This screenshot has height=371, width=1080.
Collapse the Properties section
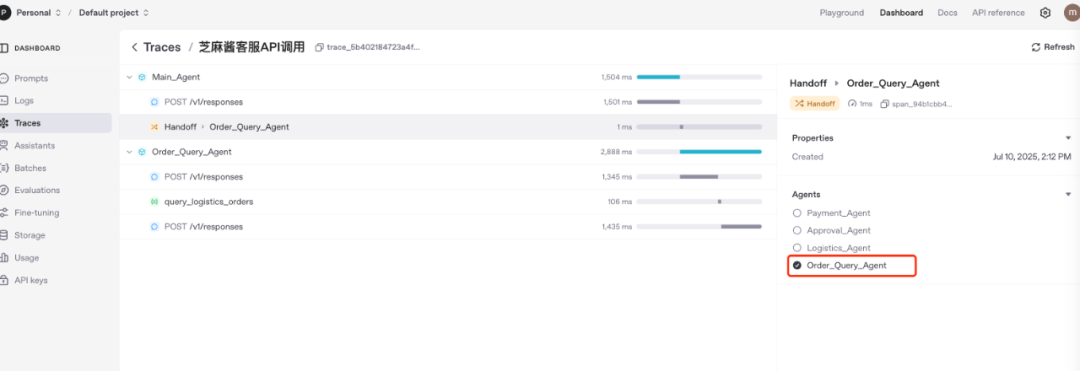coord(1068,138)
